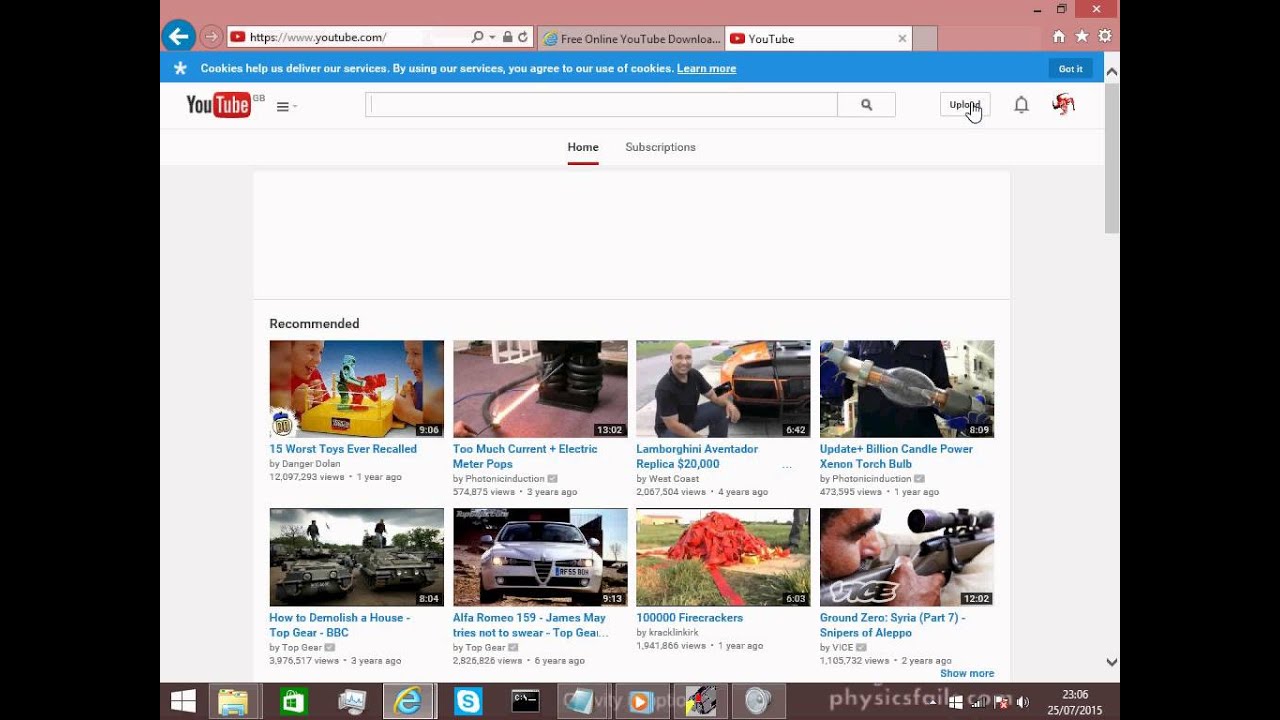Open the Billion Candle Power Xenon Torch thumbnail

click(x=907, y=389)
